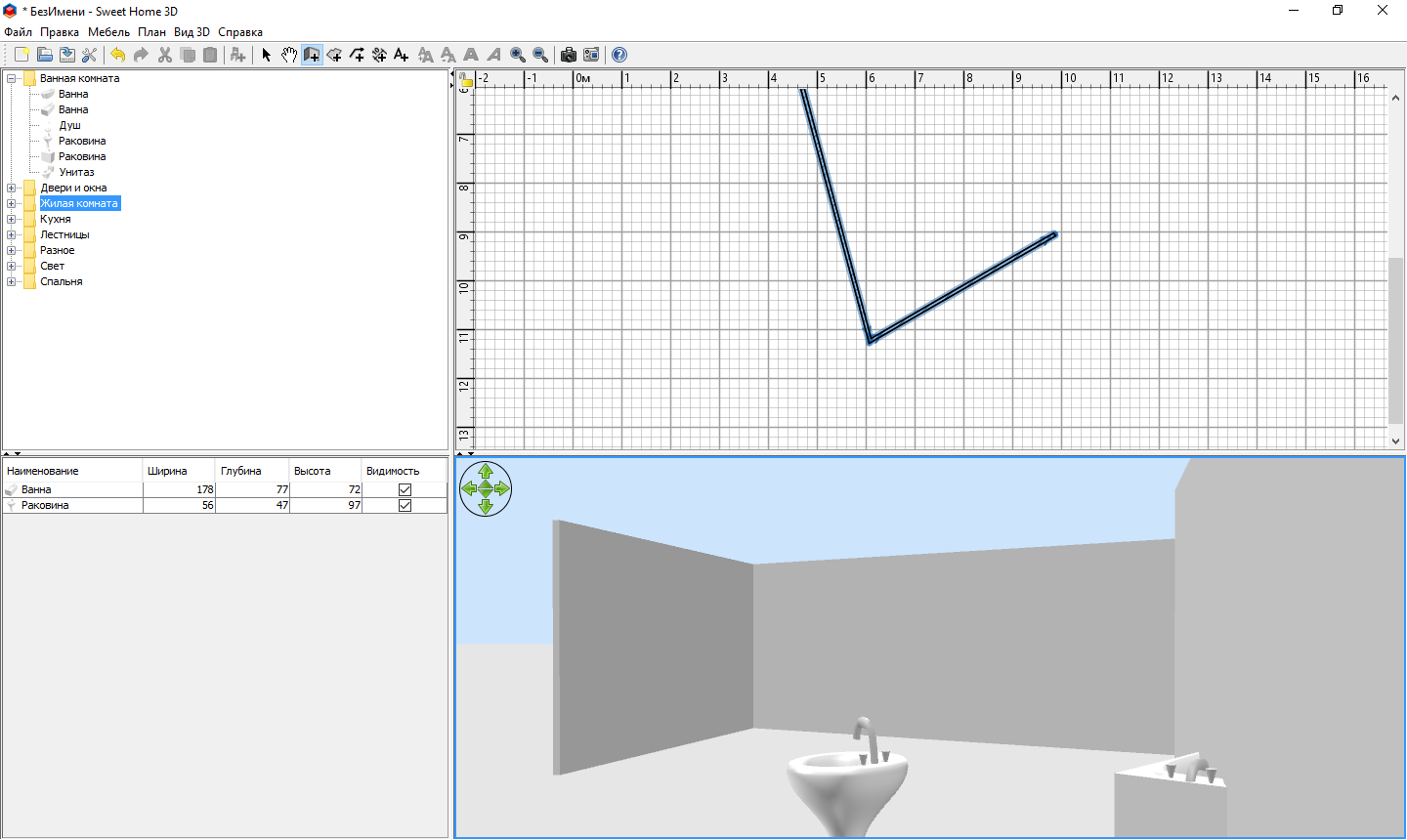Open the Мебель menu
Screen dimensions: 1407x840
[x=108, y=32]
